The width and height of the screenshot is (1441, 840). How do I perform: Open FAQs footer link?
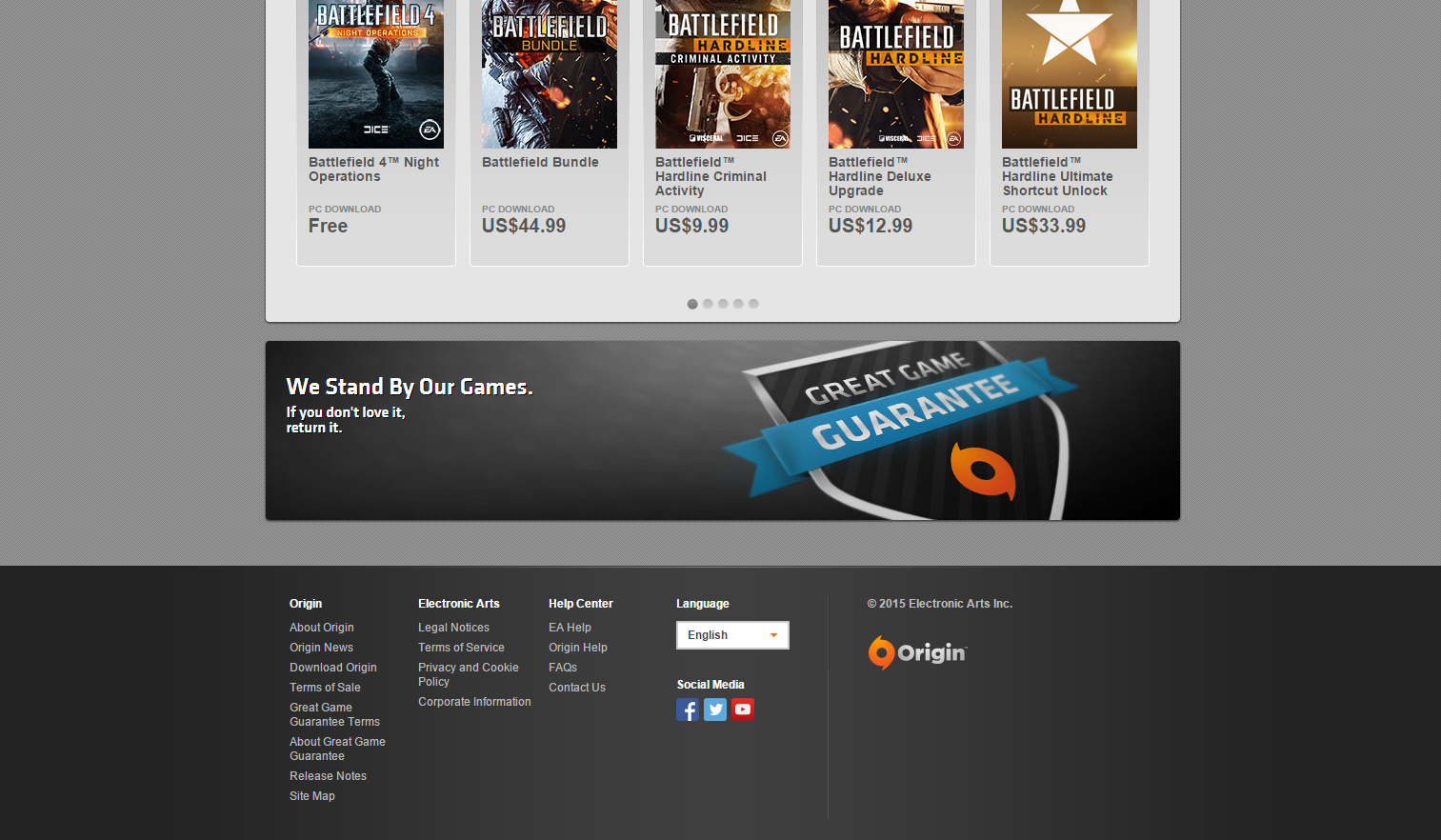[563, 668]
